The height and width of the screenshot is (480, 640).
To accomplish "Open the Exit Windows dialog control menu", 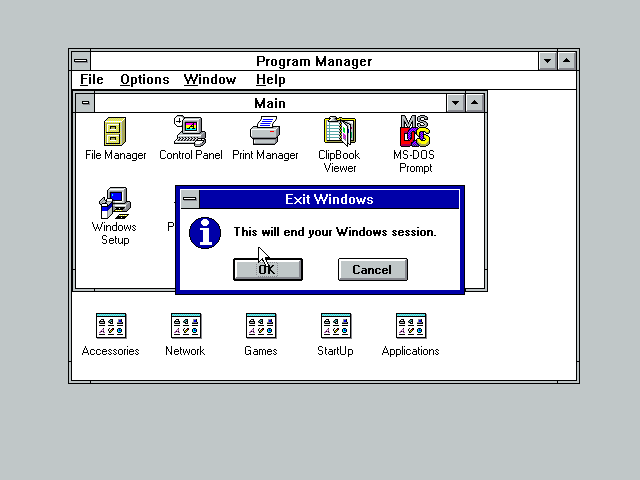I will click(x=190, y=199).
